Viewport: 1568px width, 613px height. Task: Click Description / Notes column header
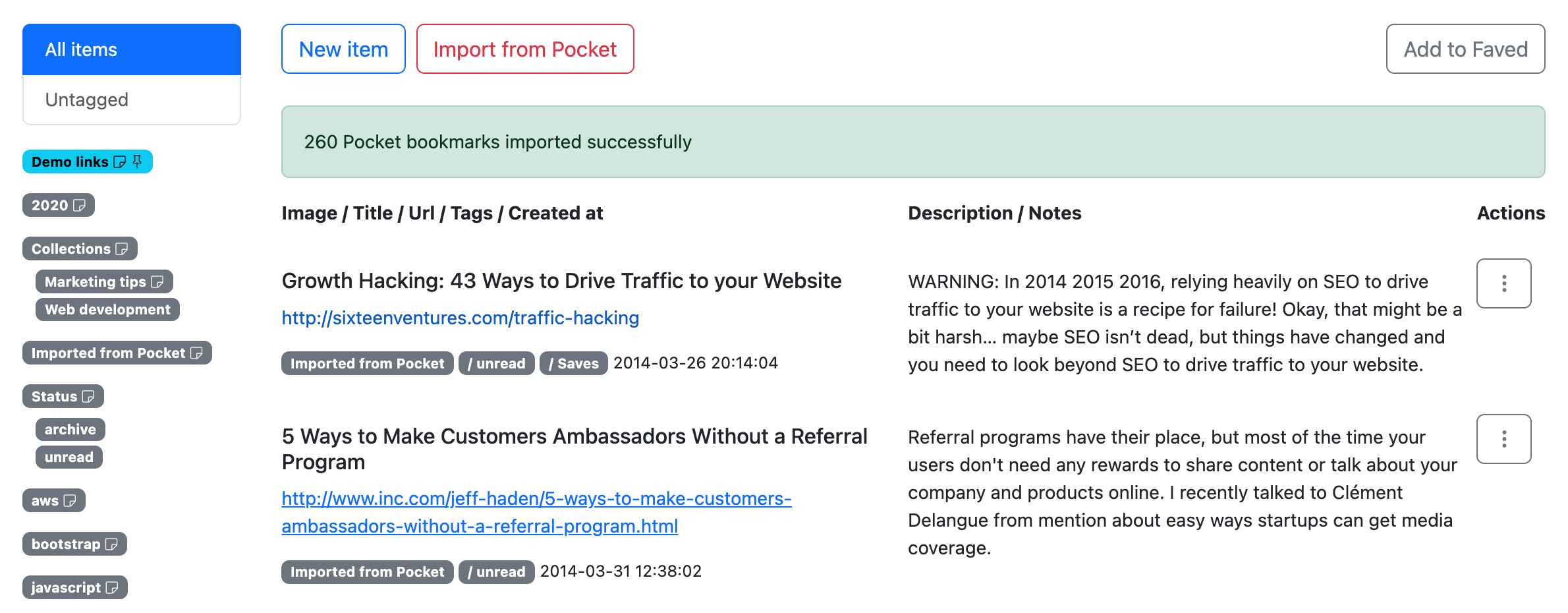click(995, 214)
